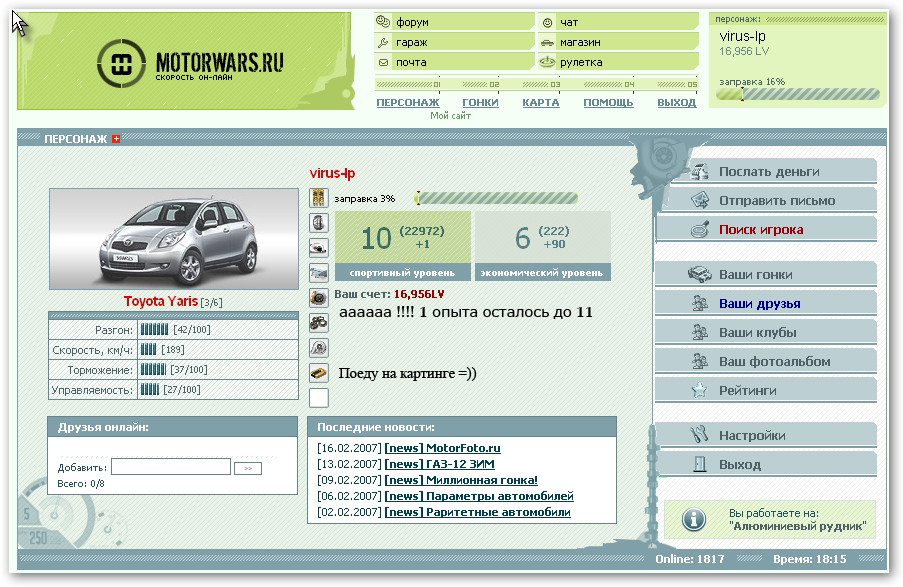Select the white part icon below the tire

pos(318,248)
